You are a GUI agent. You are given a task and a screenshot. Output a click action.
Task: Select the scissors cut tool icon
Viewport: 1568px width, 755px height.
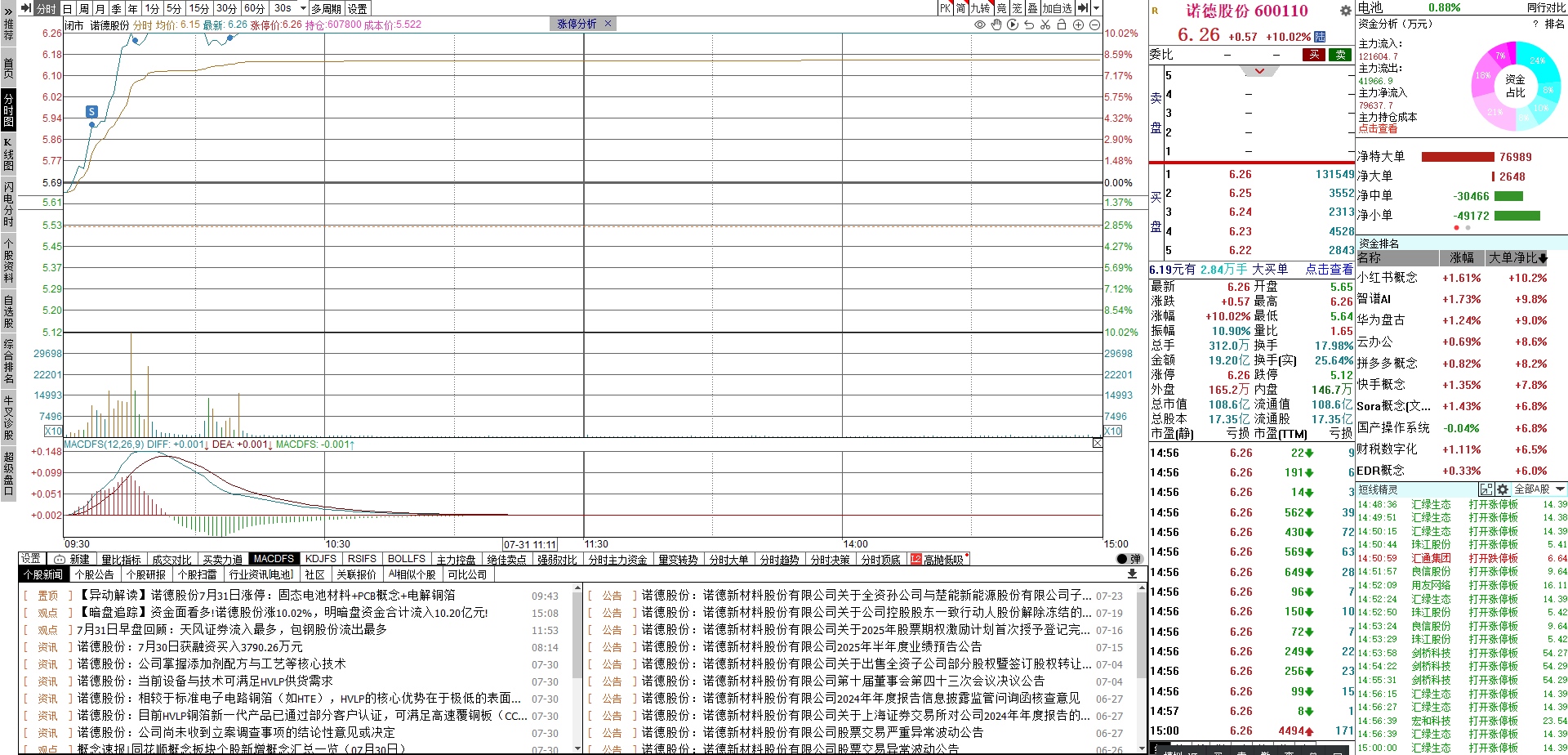coord(1045,25)
